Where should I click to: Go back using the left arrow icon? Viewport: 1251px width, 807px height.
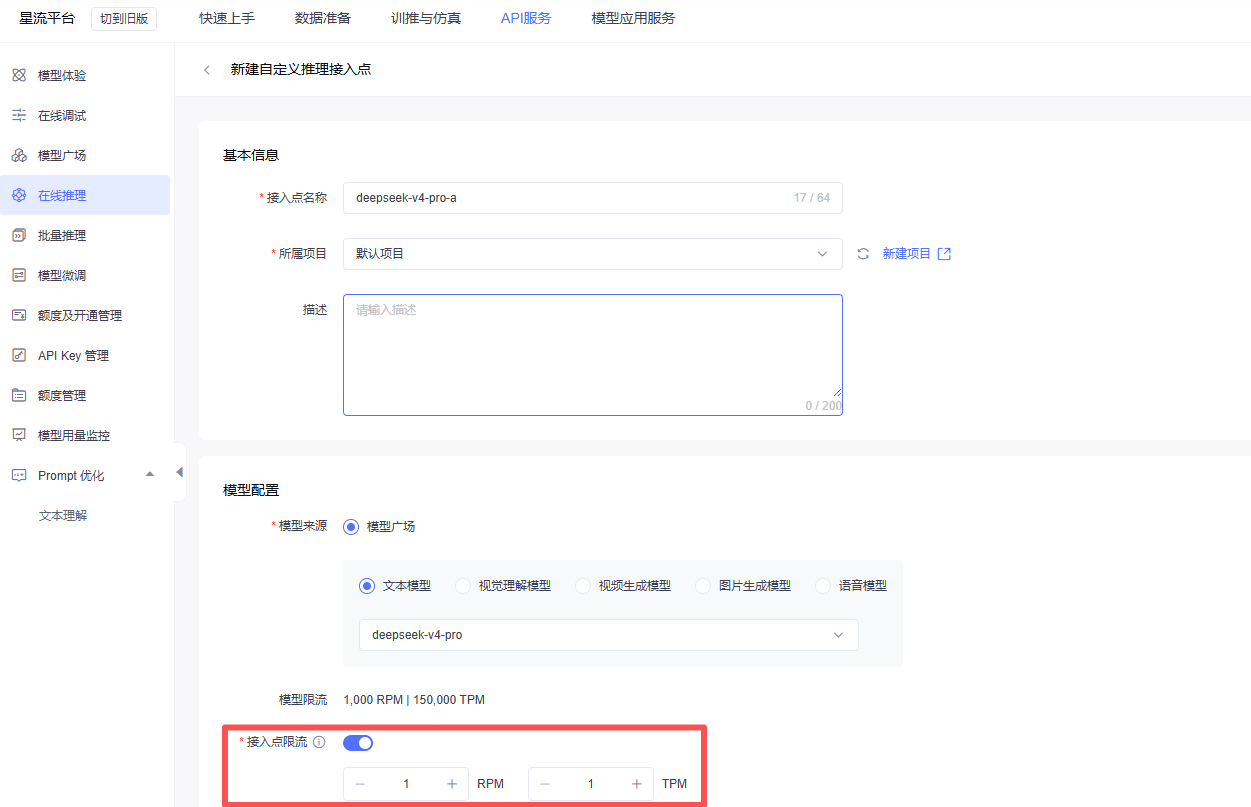click(x=207, y=70)
